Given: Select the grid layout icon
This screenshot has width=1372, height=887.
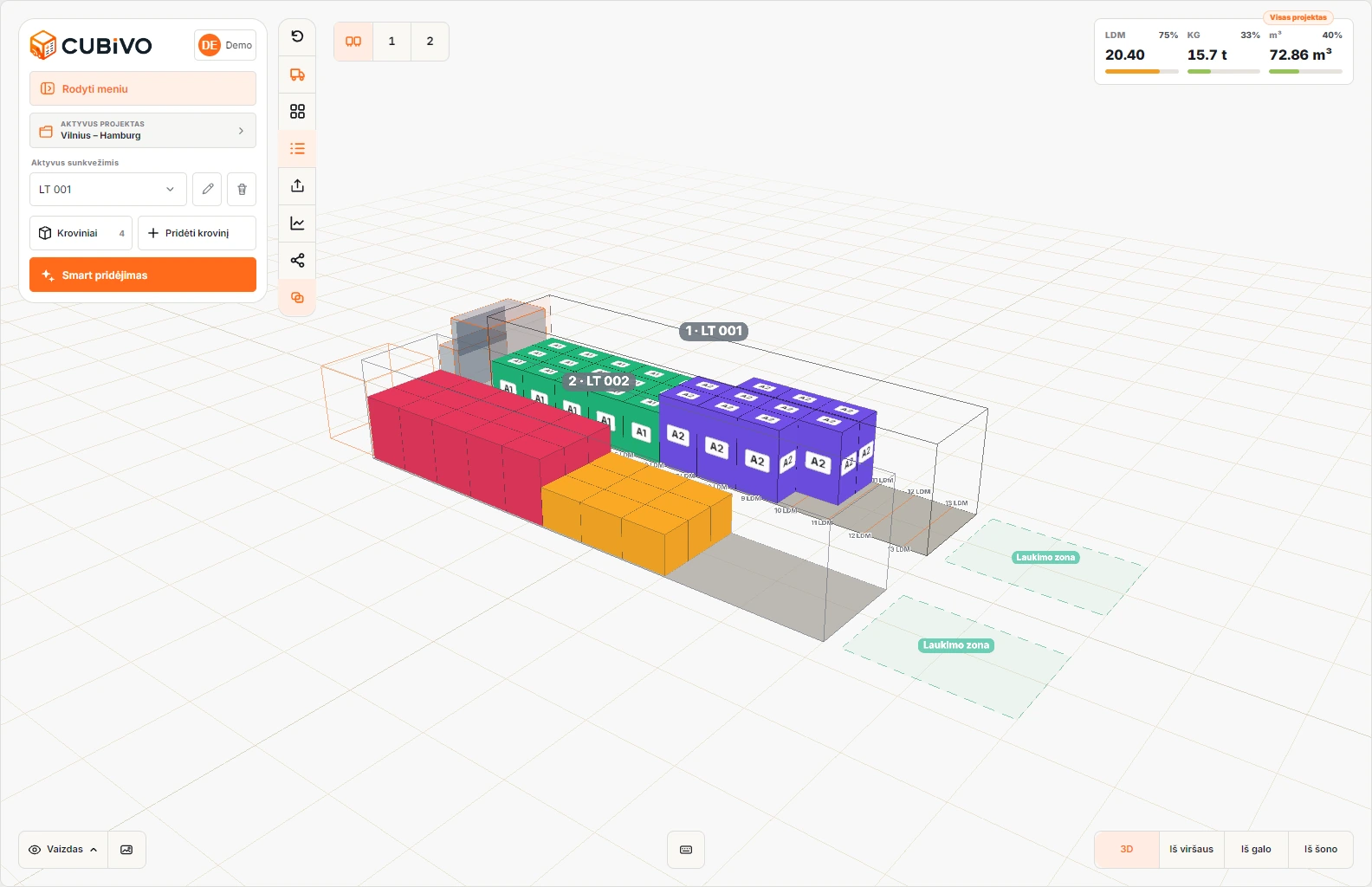Looking at the screenshot, I should (297, 112).
